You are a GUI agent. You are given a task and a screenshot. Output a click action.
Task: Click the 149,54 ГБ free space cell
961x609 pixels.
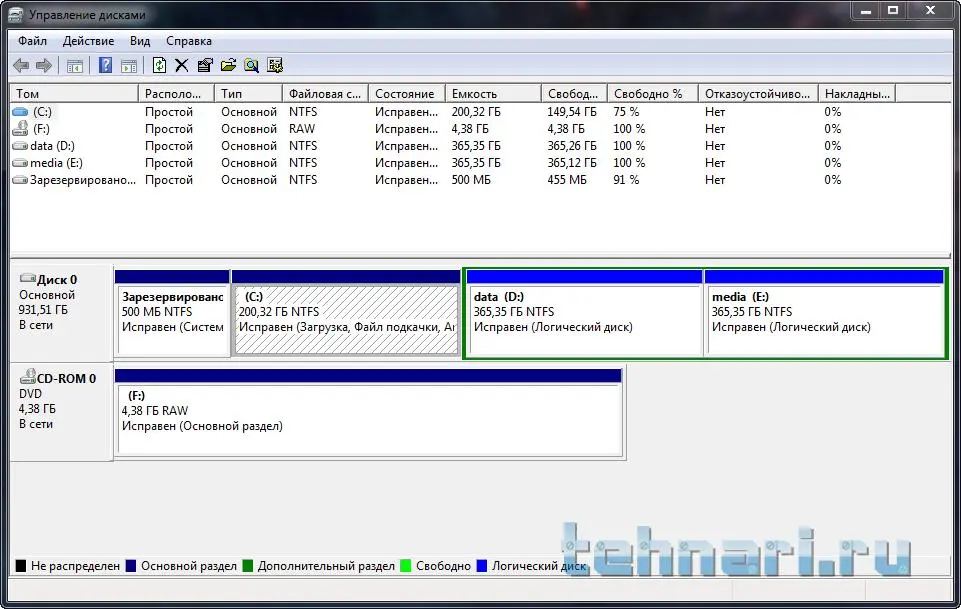coord(572,112)
